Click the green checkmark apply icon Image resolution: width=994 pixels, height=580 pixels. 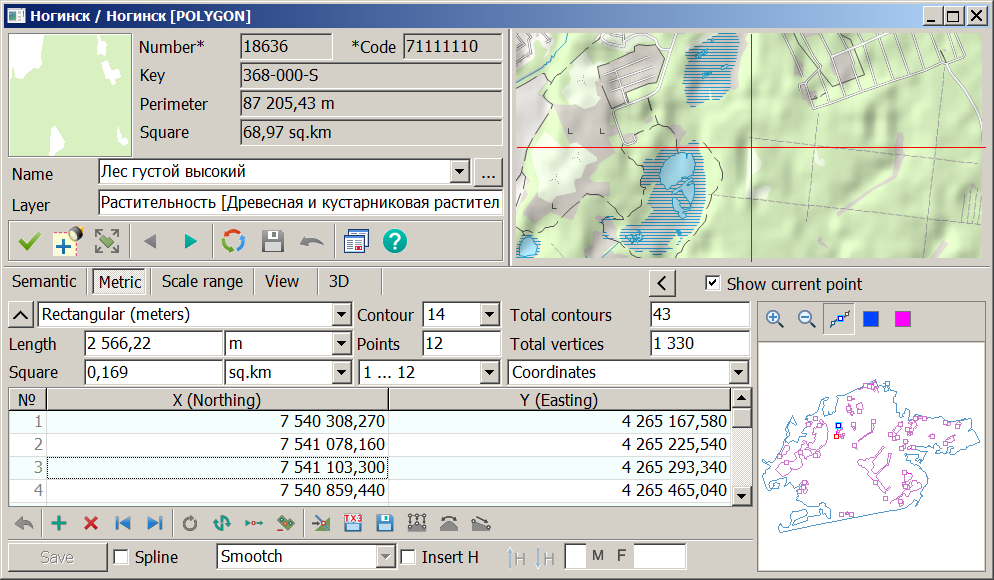(x=29, y=241)
